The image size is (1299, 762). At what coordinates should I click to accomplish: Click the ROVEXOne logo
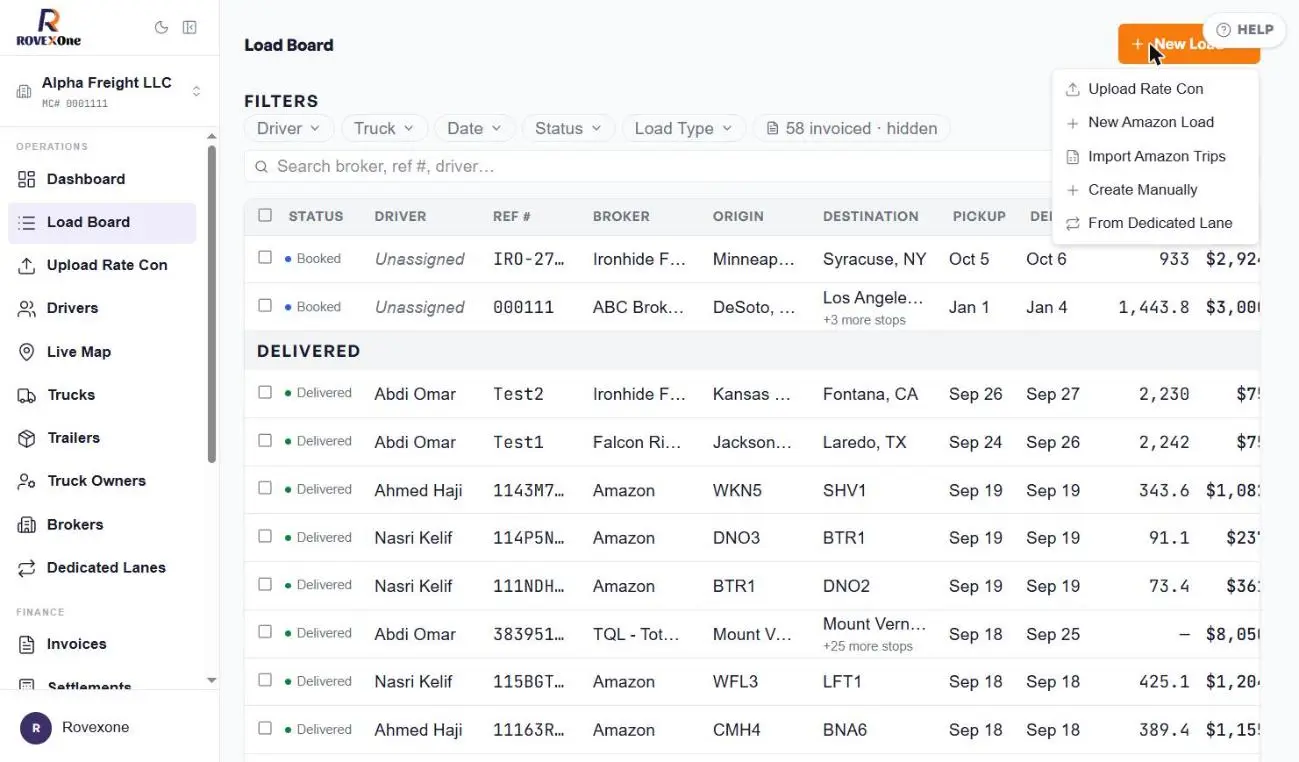(x=48, y=27)
